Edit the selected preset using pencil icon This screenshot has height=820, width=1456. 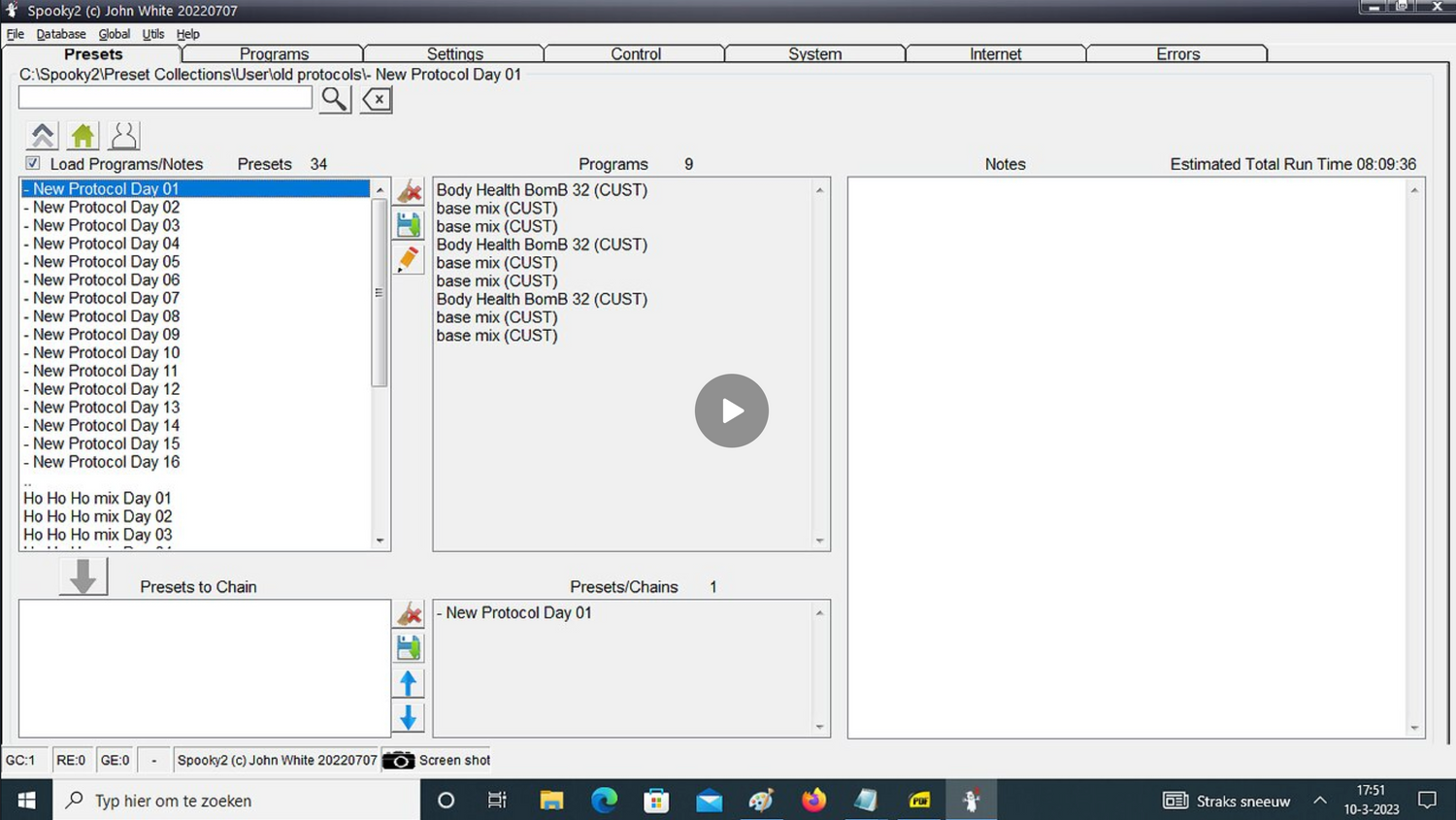[408, 258]
